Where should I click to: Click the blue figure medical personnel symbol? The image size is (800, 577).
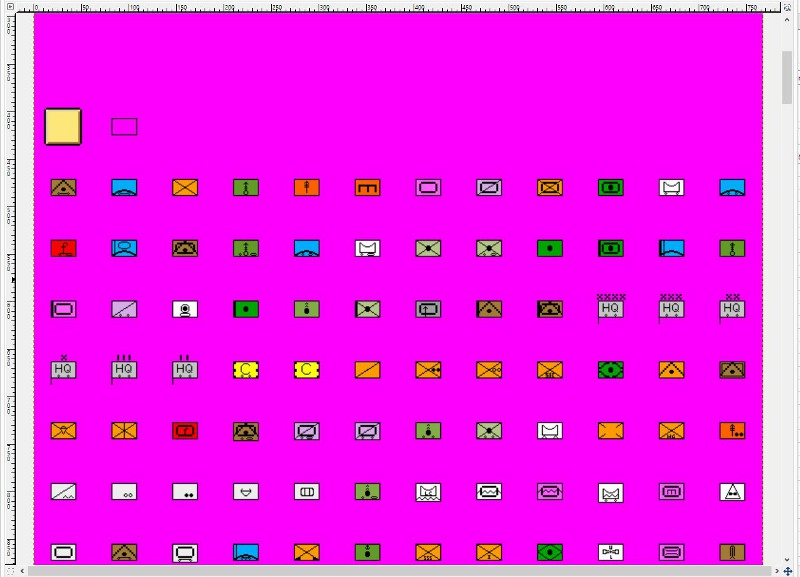click(x=124, y=248)
